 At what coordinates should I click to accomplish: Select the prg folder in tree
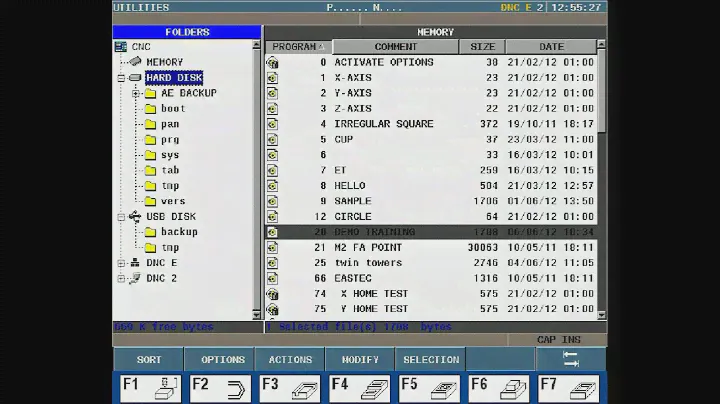click(170, 140)
